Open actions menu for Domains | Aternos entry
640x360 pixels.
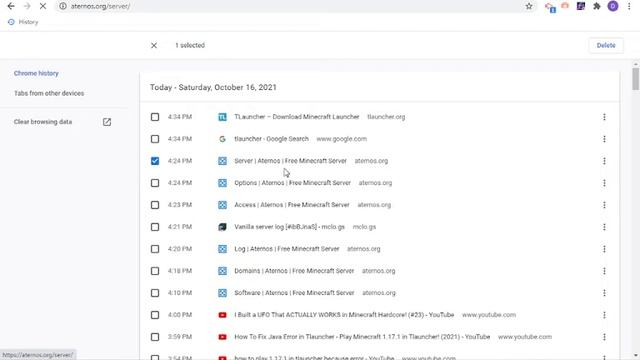tap(604, 271)
